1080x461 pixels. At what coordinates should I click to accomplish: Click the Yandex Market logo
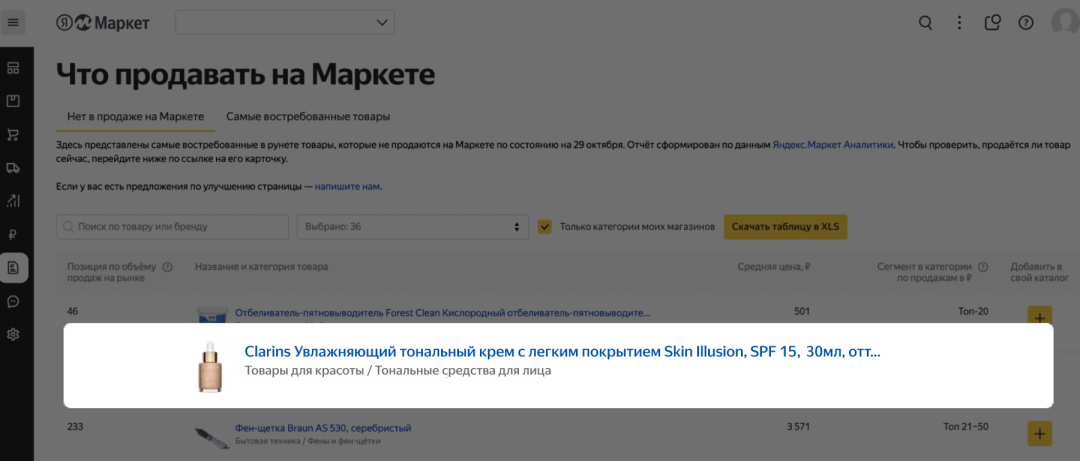tap(103, 23)
